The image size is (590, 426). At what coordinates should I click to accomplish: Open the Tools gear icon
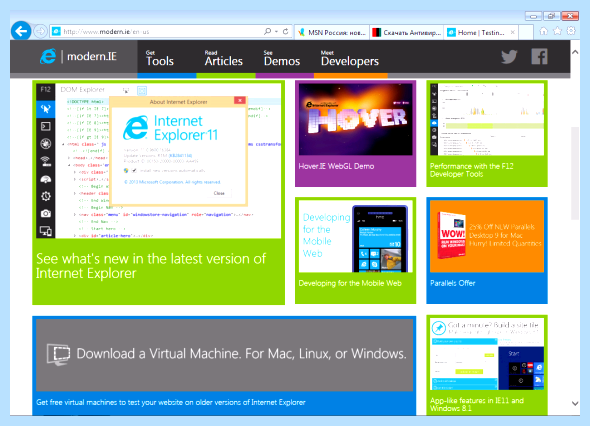(571, 31)
